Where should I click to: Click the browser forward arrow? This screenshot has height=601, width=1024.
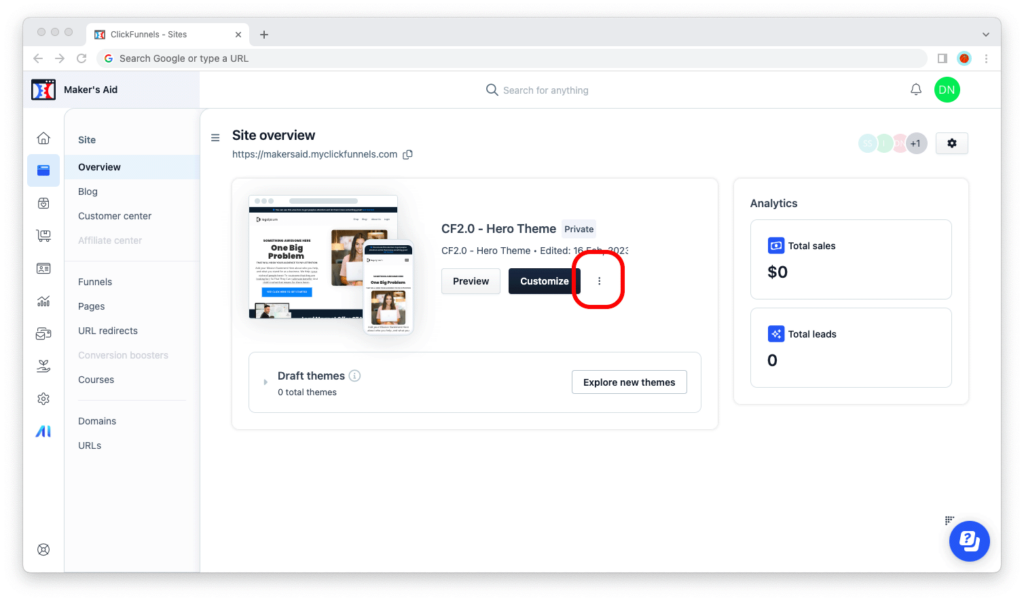tap(59, 58)
